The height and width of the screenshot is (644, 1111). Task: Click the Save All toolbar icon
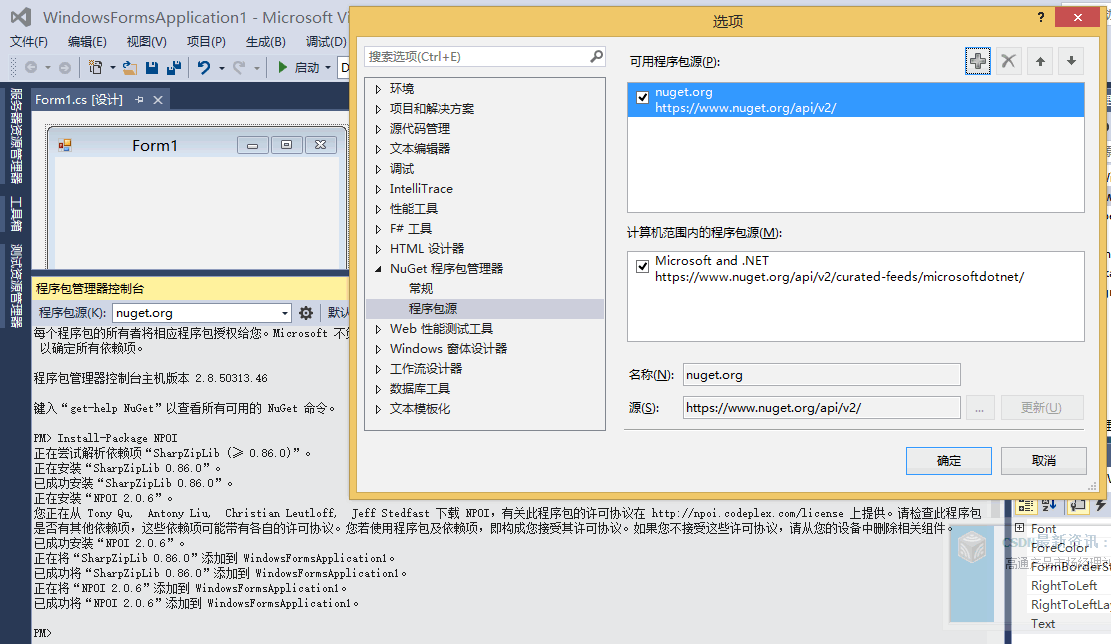tap(174, 67)
